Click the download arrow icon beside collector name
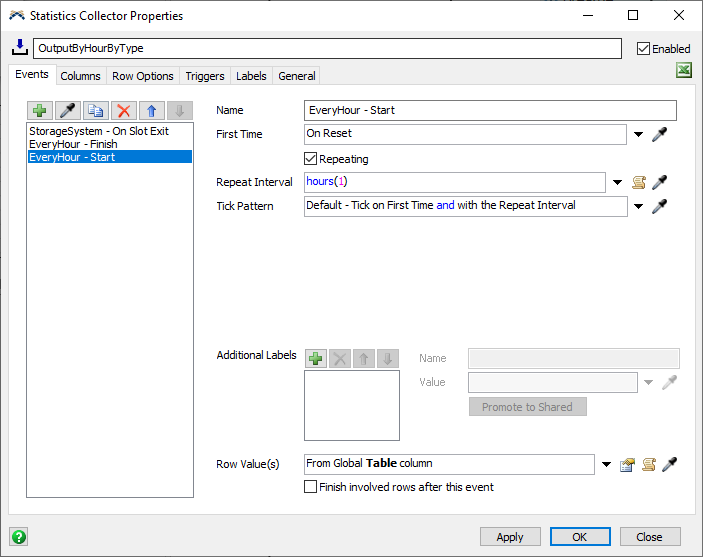This screenshot has width=703, height=557. click(20, 48)
